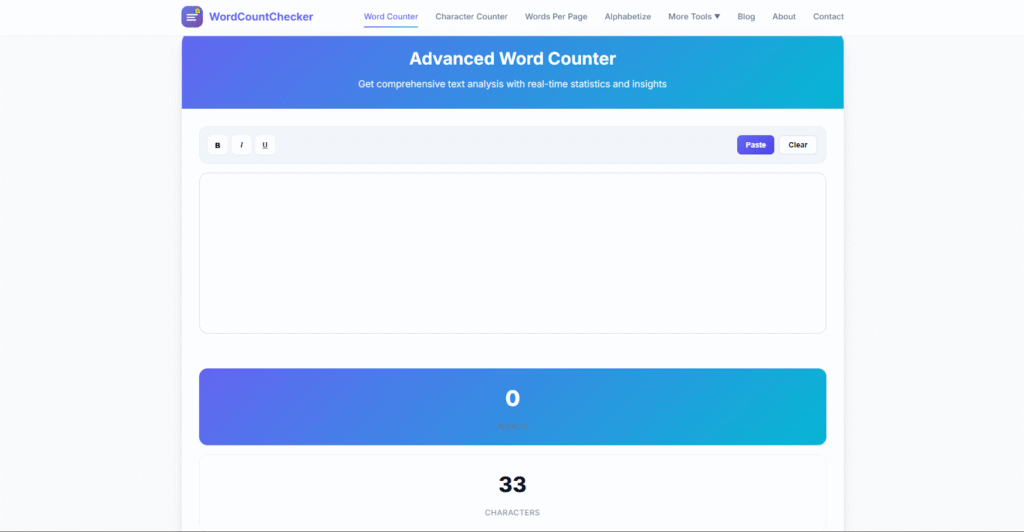
Task: Click inside the large text input area
Action: tap(512, 253)
